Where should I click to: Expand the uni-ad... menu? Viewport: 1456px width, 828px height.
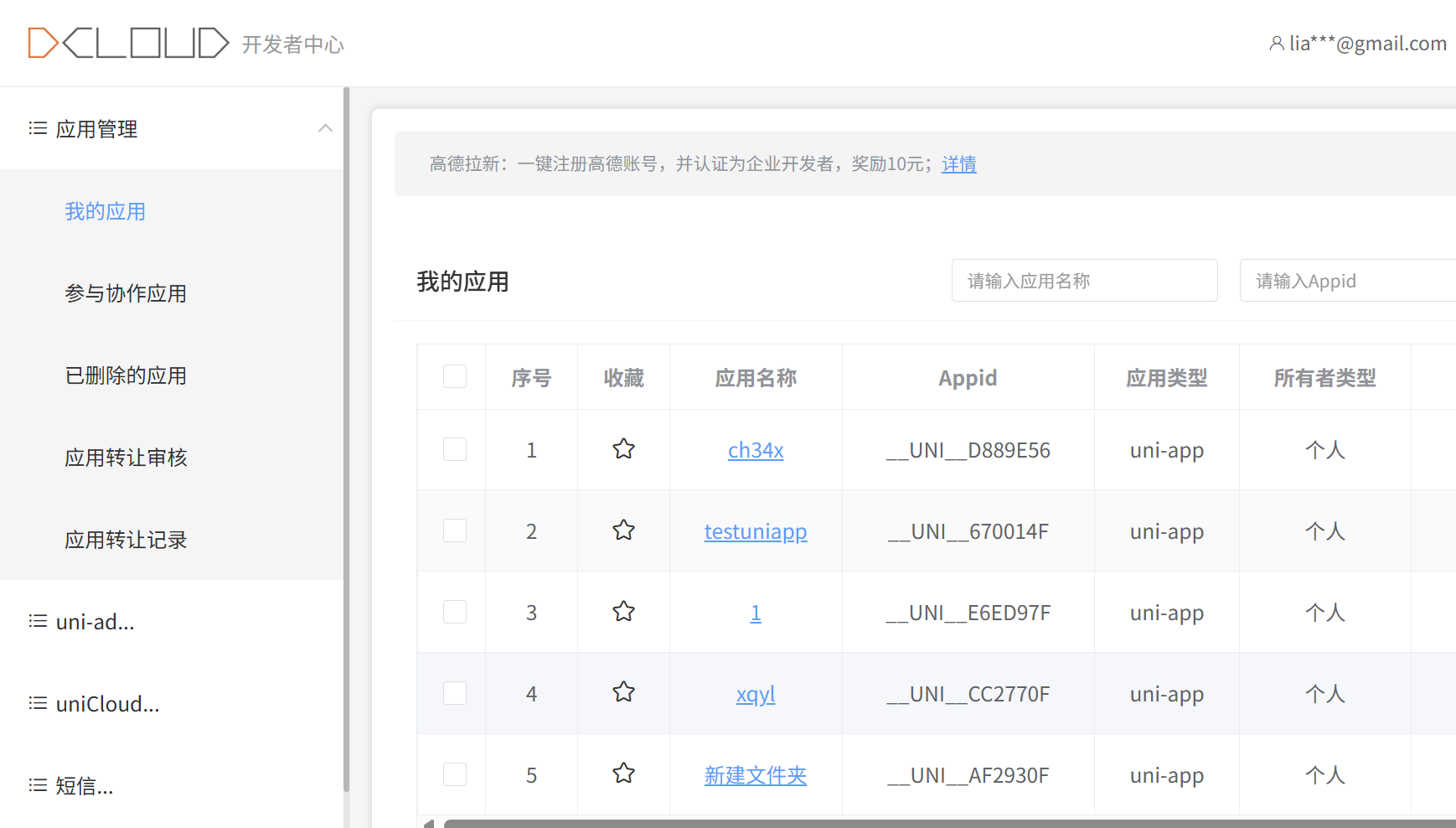[172, 621]
